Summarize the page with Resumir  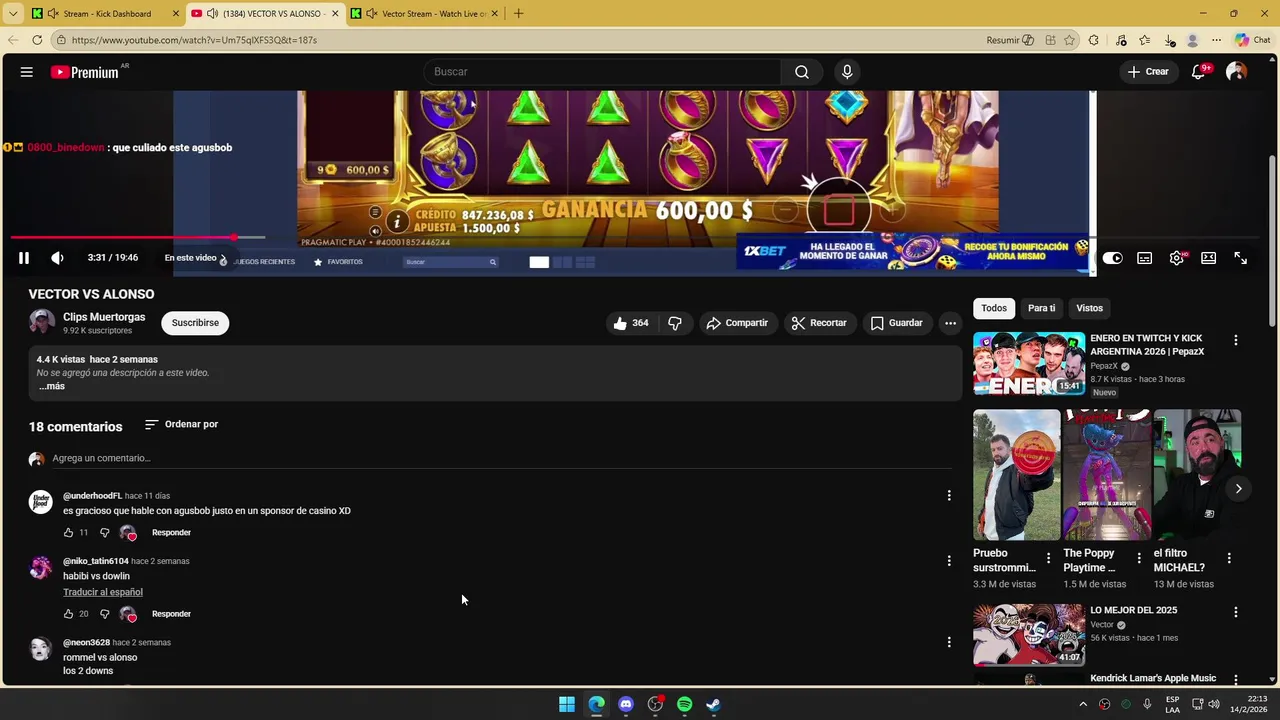[x=1010, y=40]
